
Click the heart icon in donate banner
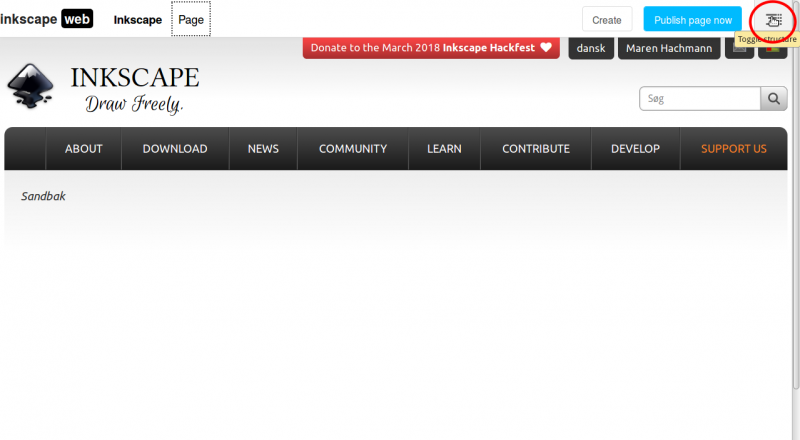coord(546,47)
